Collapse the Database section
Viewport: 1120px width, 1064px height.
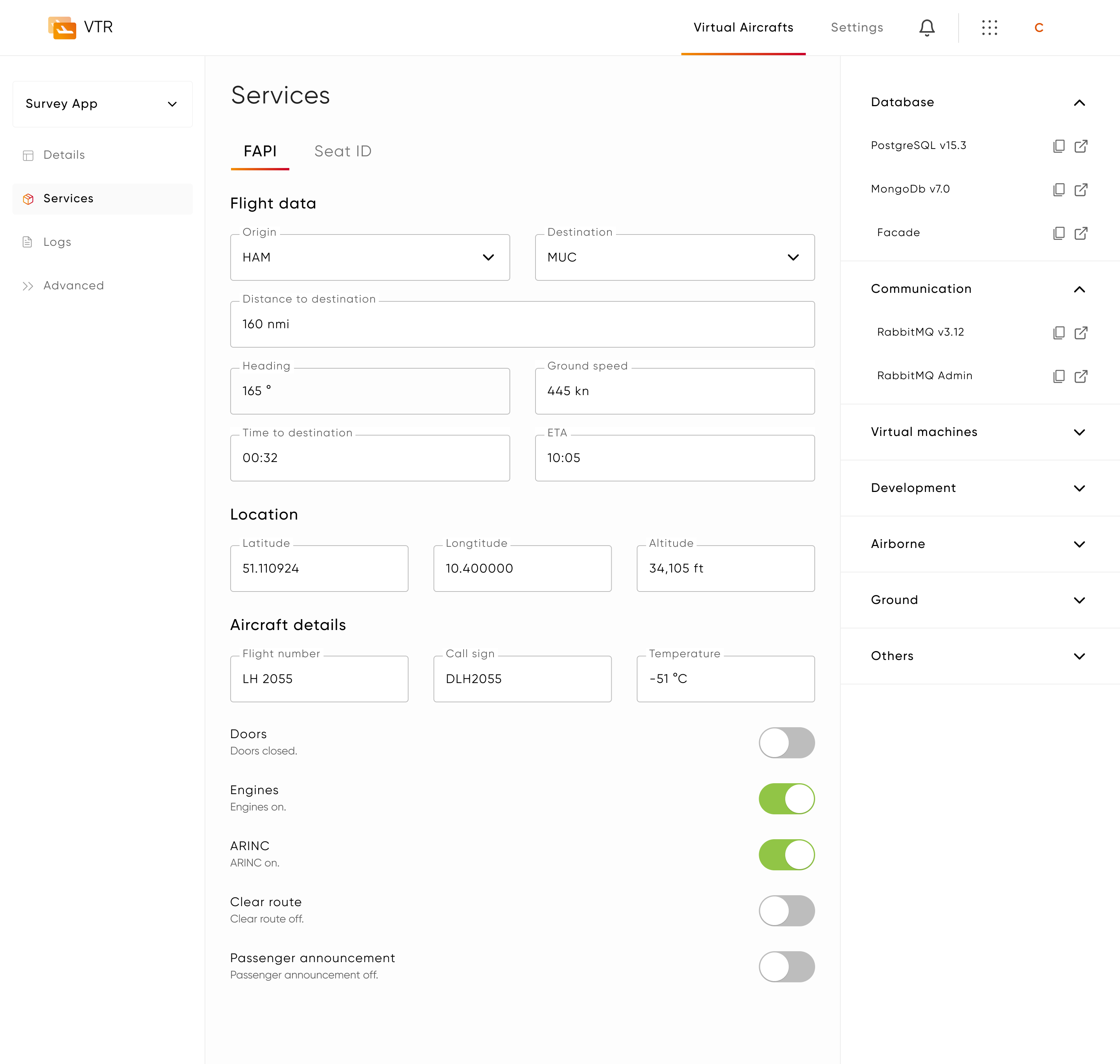tap(1080, 103)
